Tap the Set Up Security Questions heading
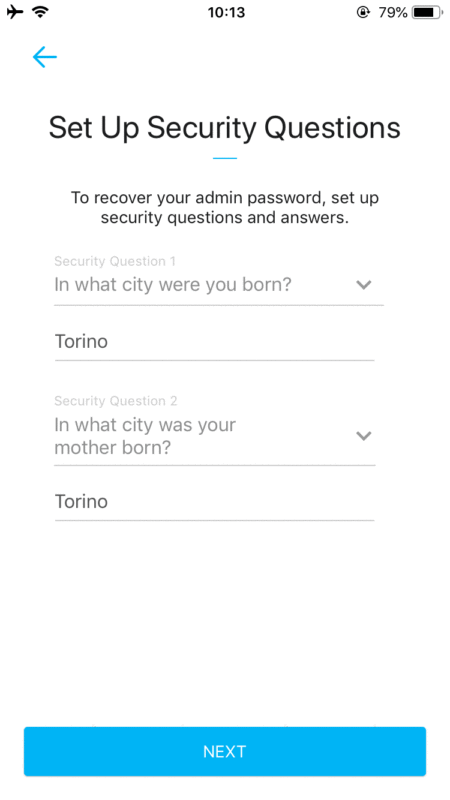The height and width of the screenshot is (800, 450). click(x=224, y=128)
